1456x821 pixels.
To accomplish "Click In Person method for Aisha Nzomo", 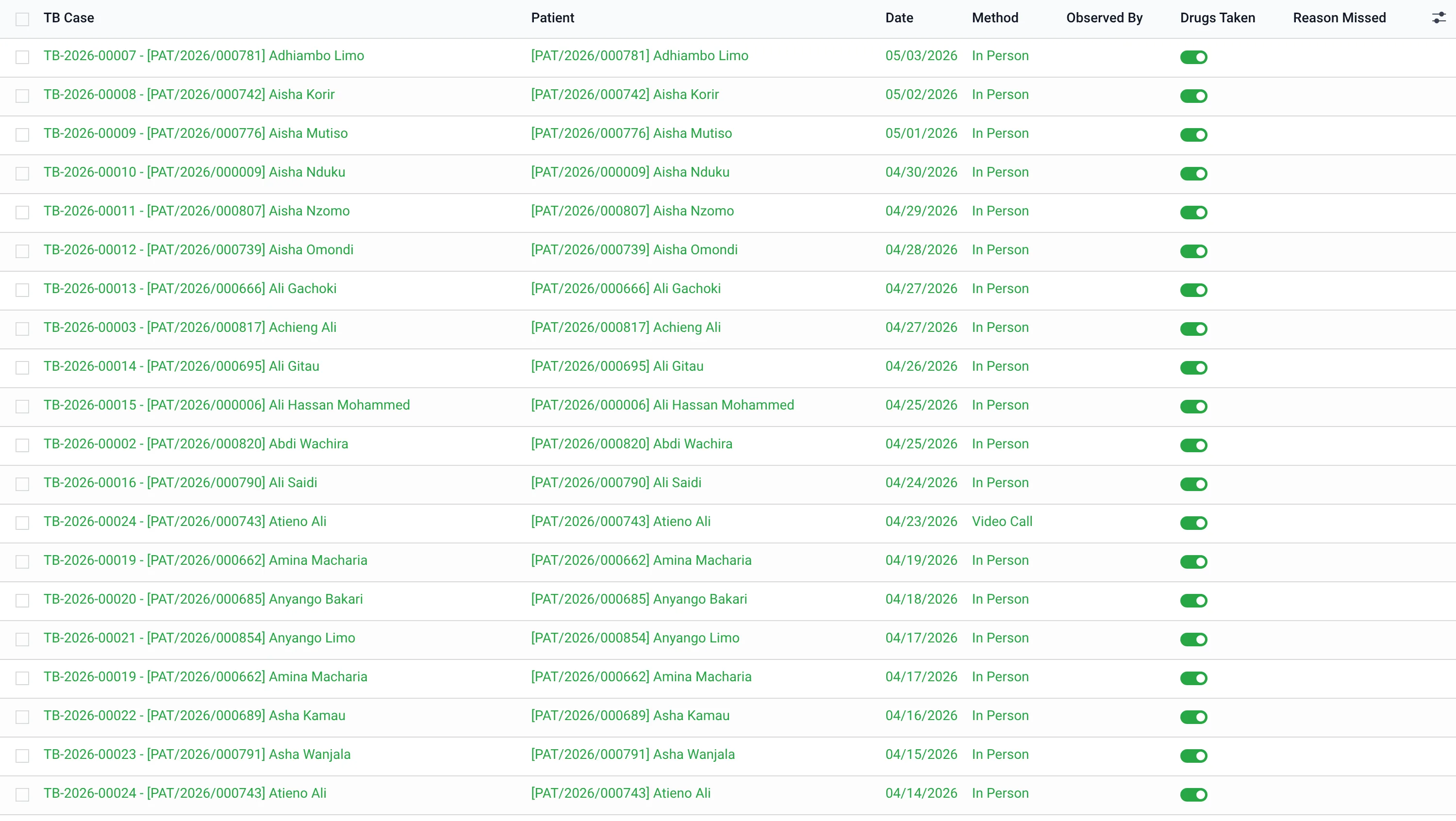I will tap(1000, 212).
